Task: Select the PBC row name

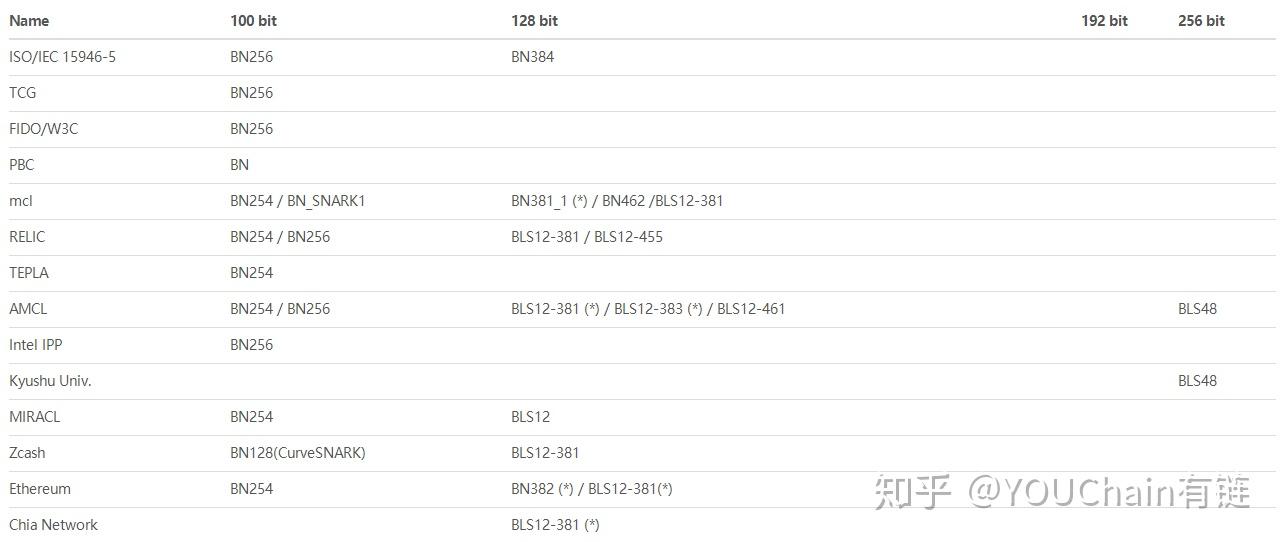Action: 21,165
